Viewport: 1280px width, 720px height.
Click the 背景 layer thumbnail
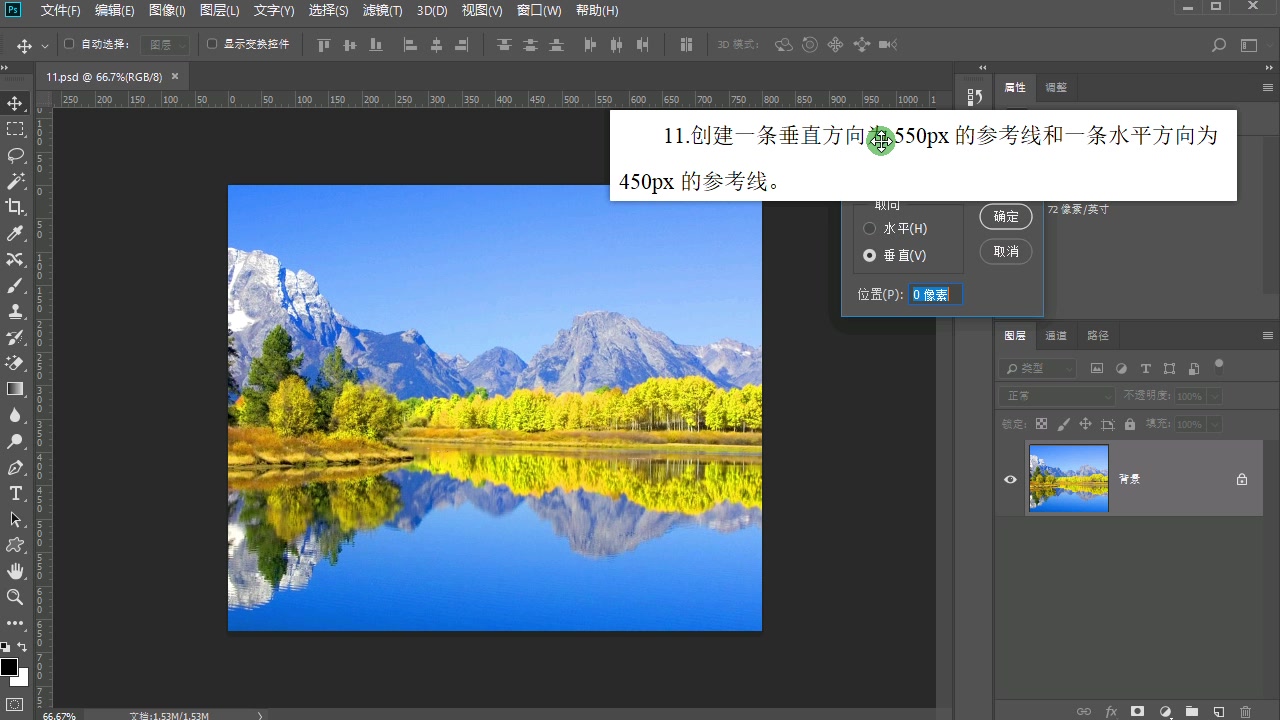[1069, 479]
